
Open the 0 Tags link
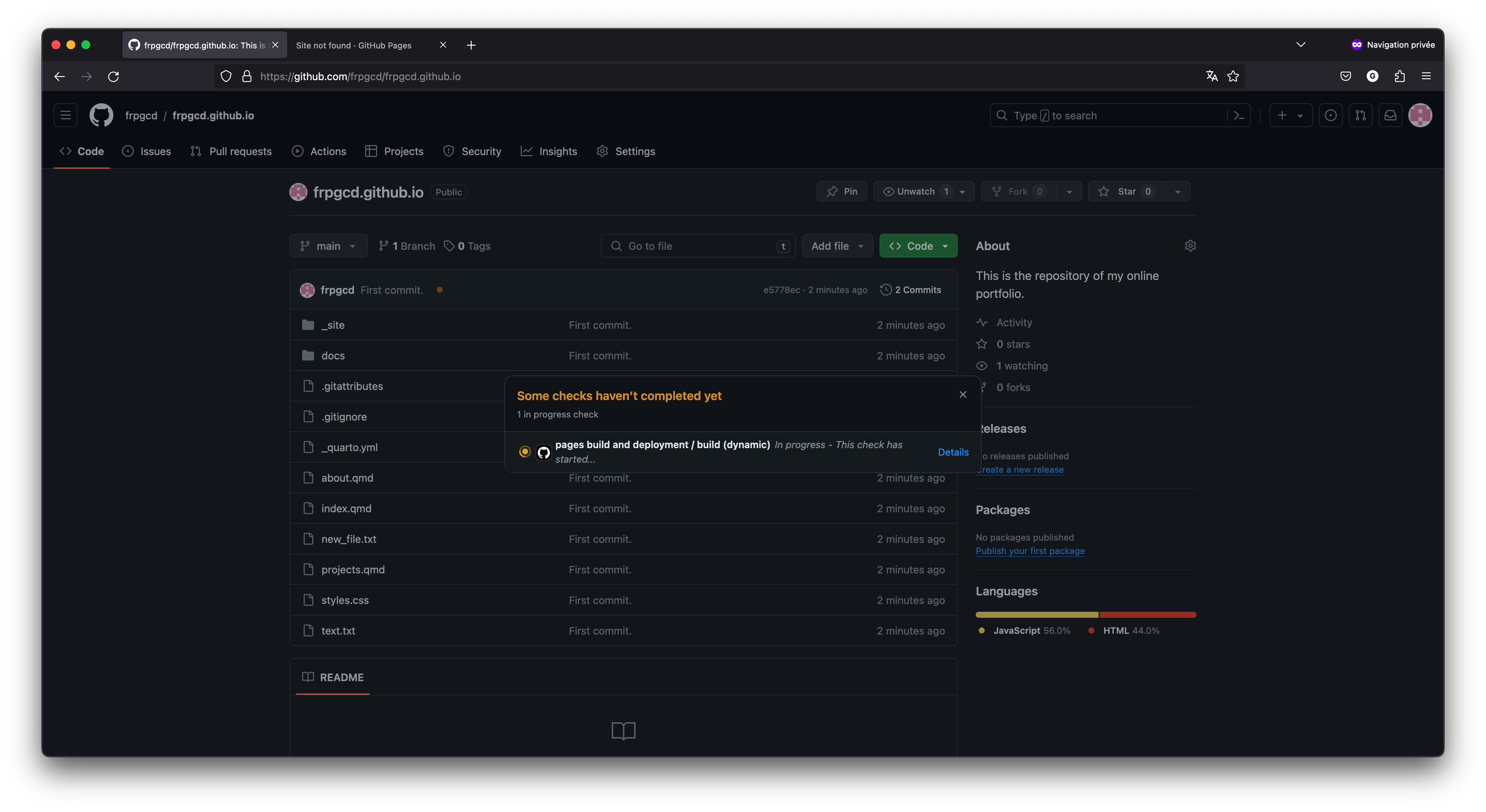(467, 246)
